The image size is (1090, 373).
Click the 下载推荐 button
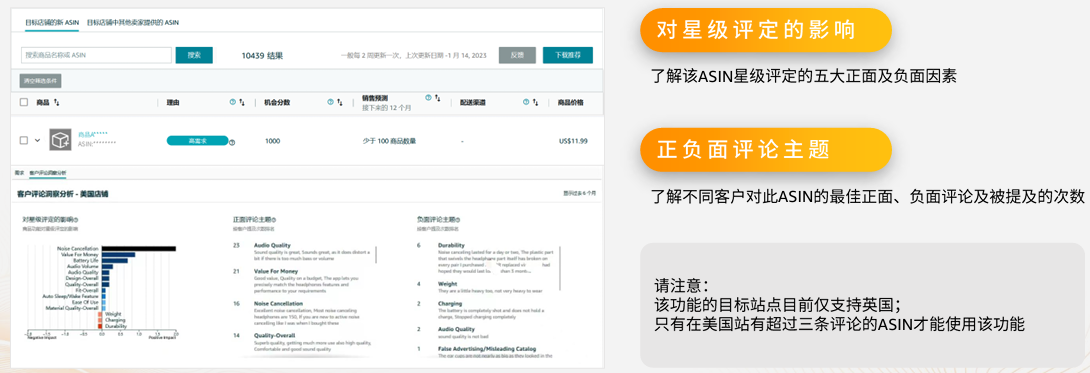tap(567, 56)
